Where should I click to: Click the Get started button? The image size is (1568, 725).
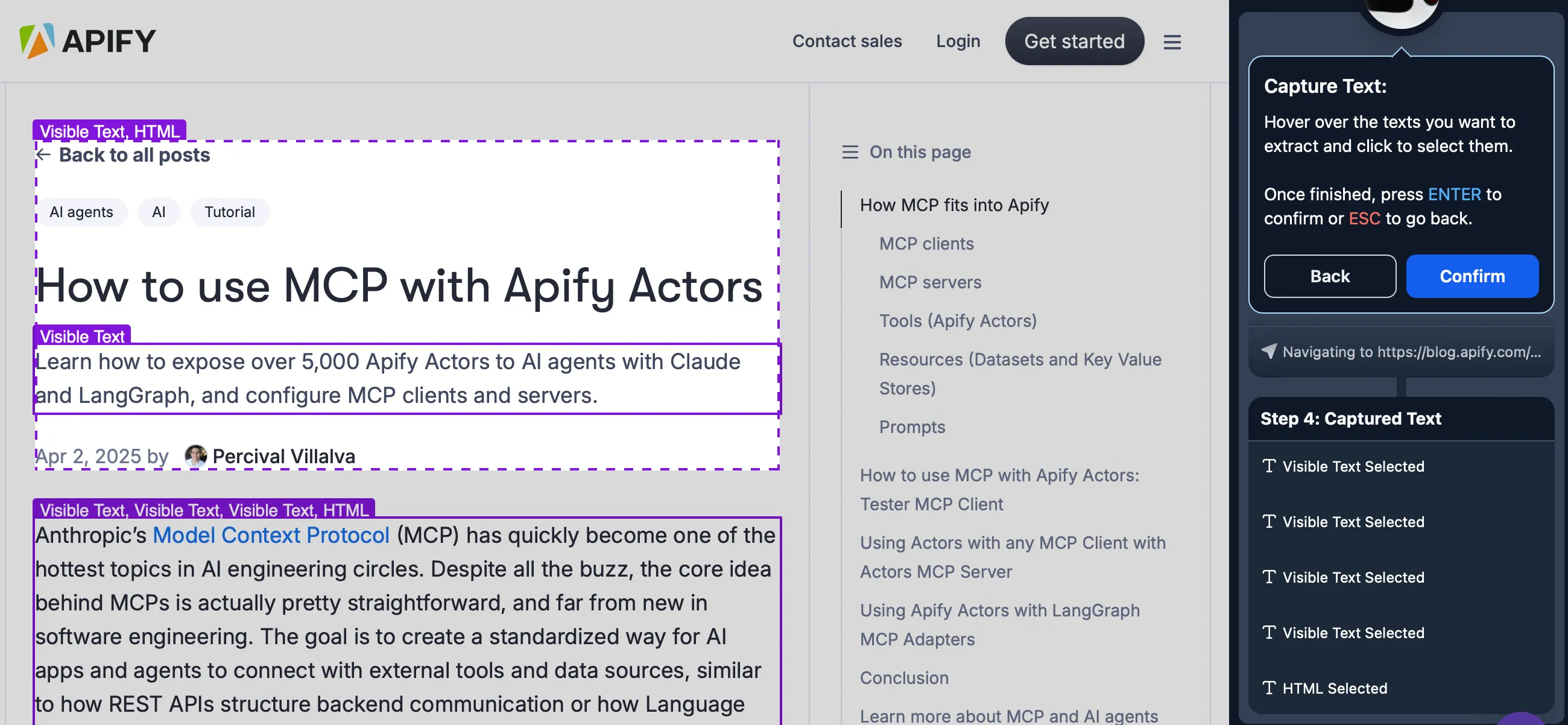pyautogui.click(x=1074, y=42)
